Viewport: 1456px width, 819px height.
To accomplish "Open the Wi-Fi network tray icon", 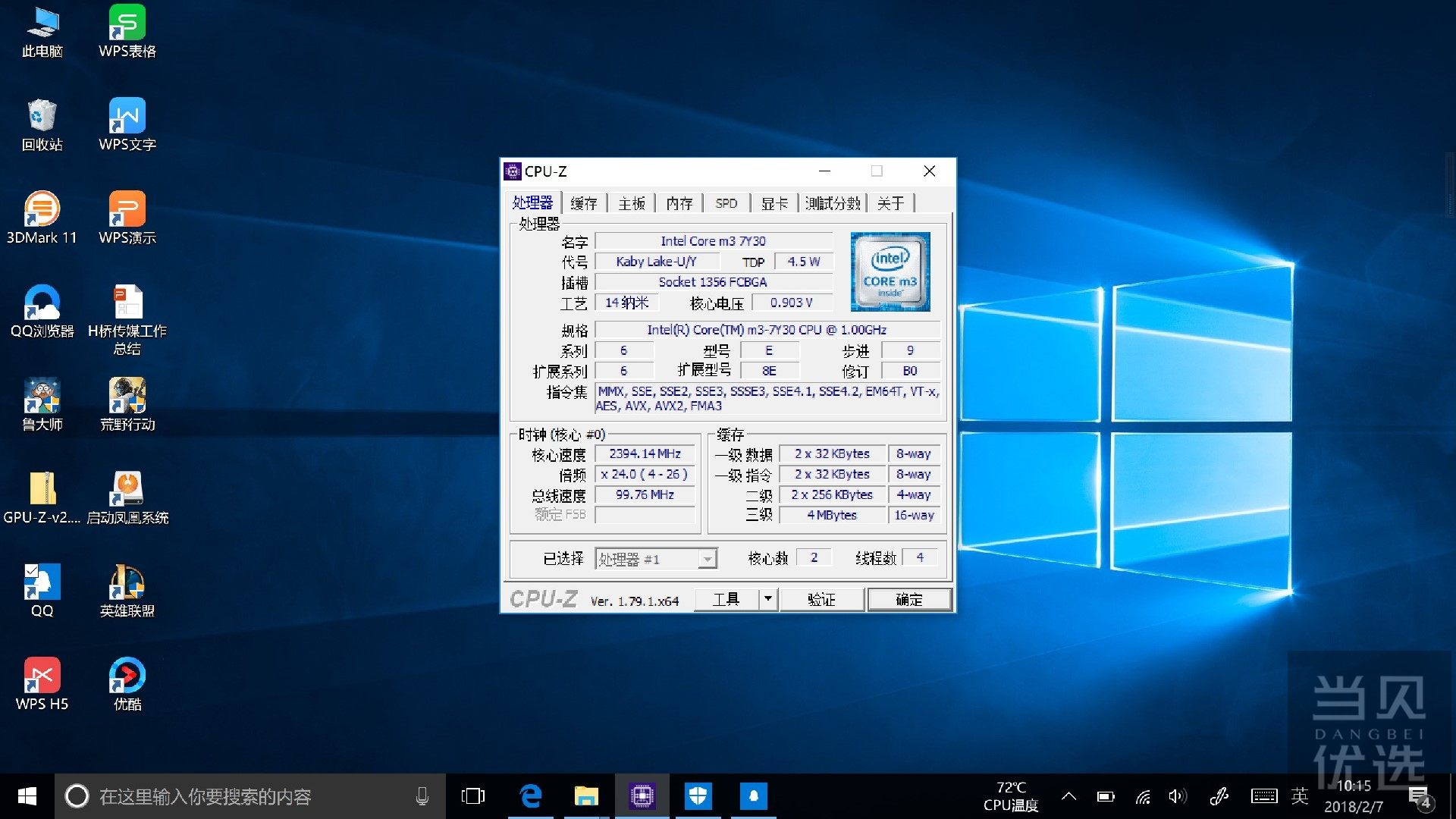I will [1143, 796].
